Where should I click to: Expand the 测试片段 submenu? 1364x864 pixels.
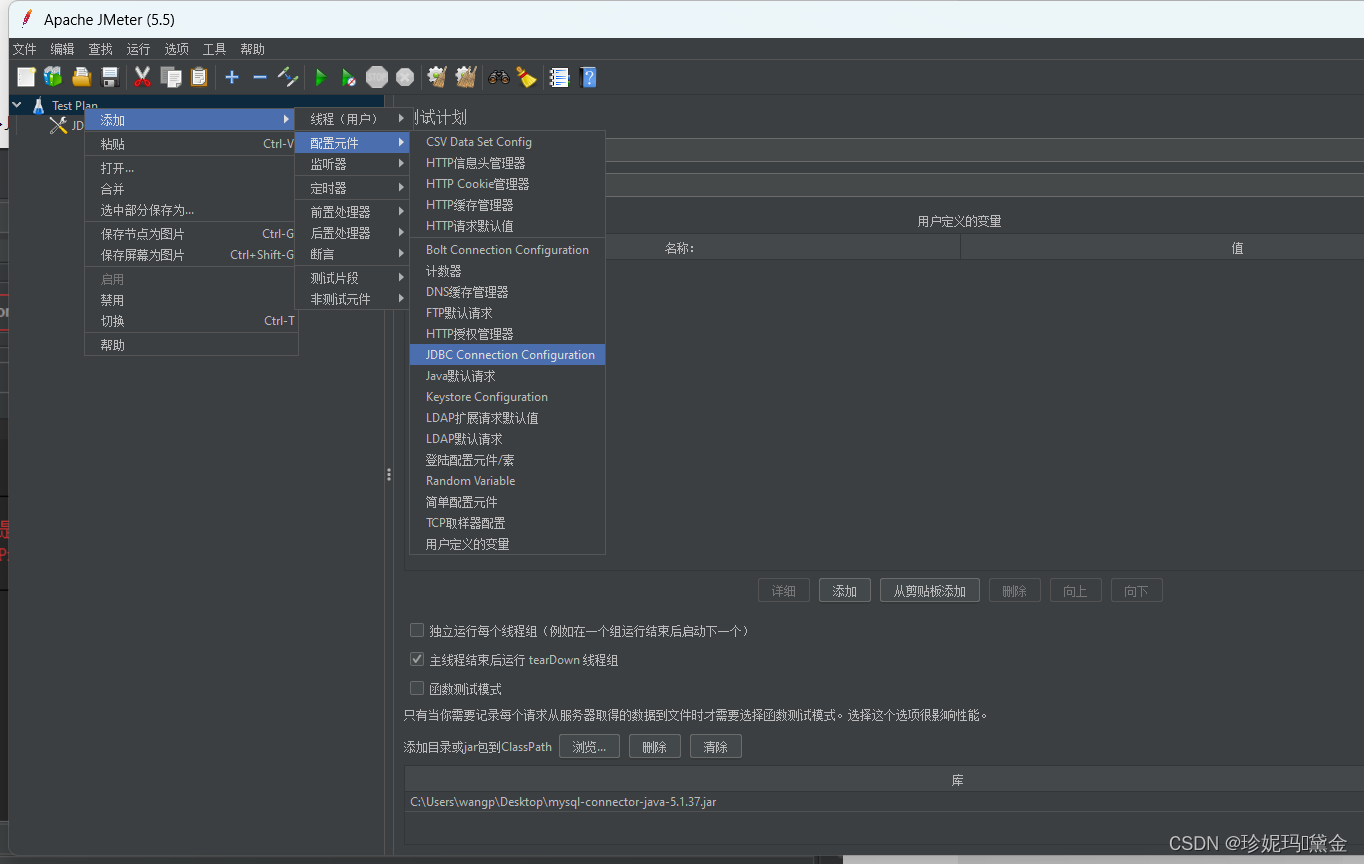pyautogui.click(x=352, y=278)
